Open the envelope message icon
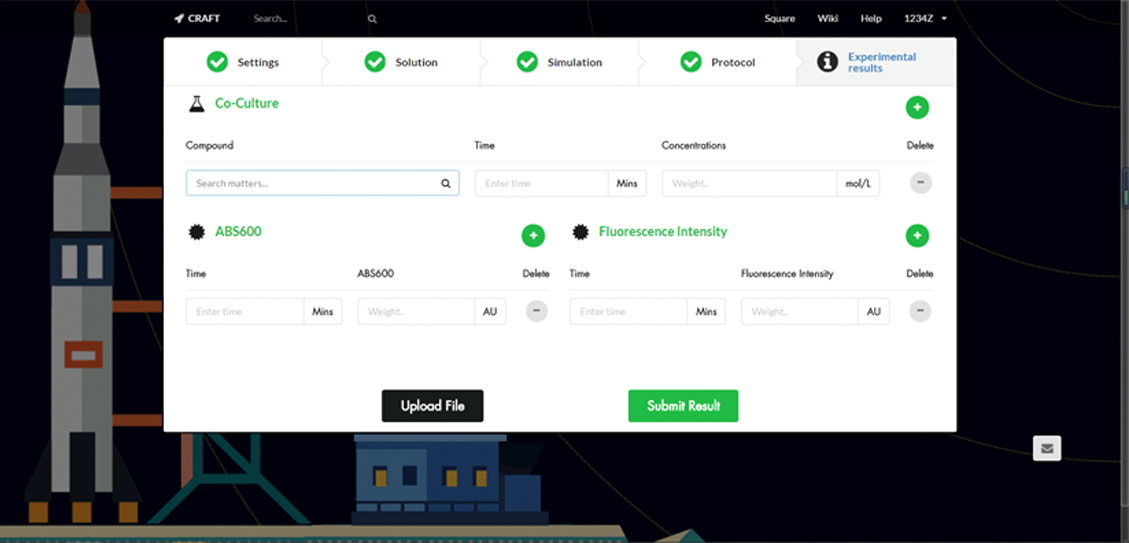The width and height of the screenshot is (1129, 543). coord(1047,449)
